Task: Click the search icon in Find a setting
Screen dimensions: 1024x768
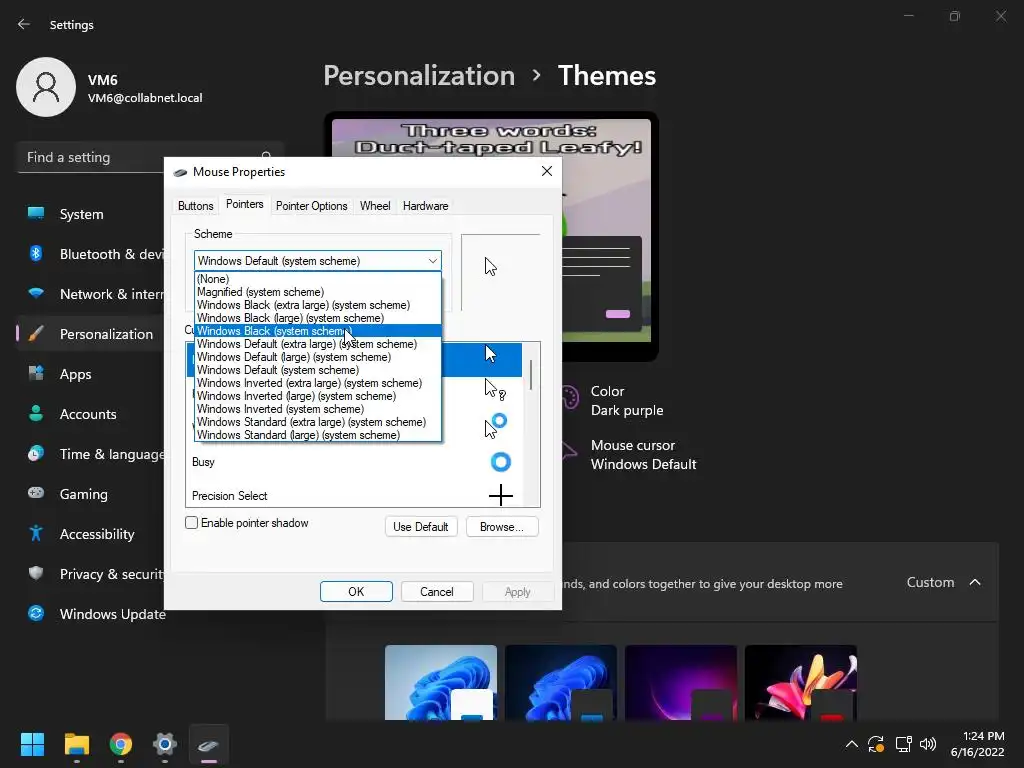Action: [x=266, y=157]
